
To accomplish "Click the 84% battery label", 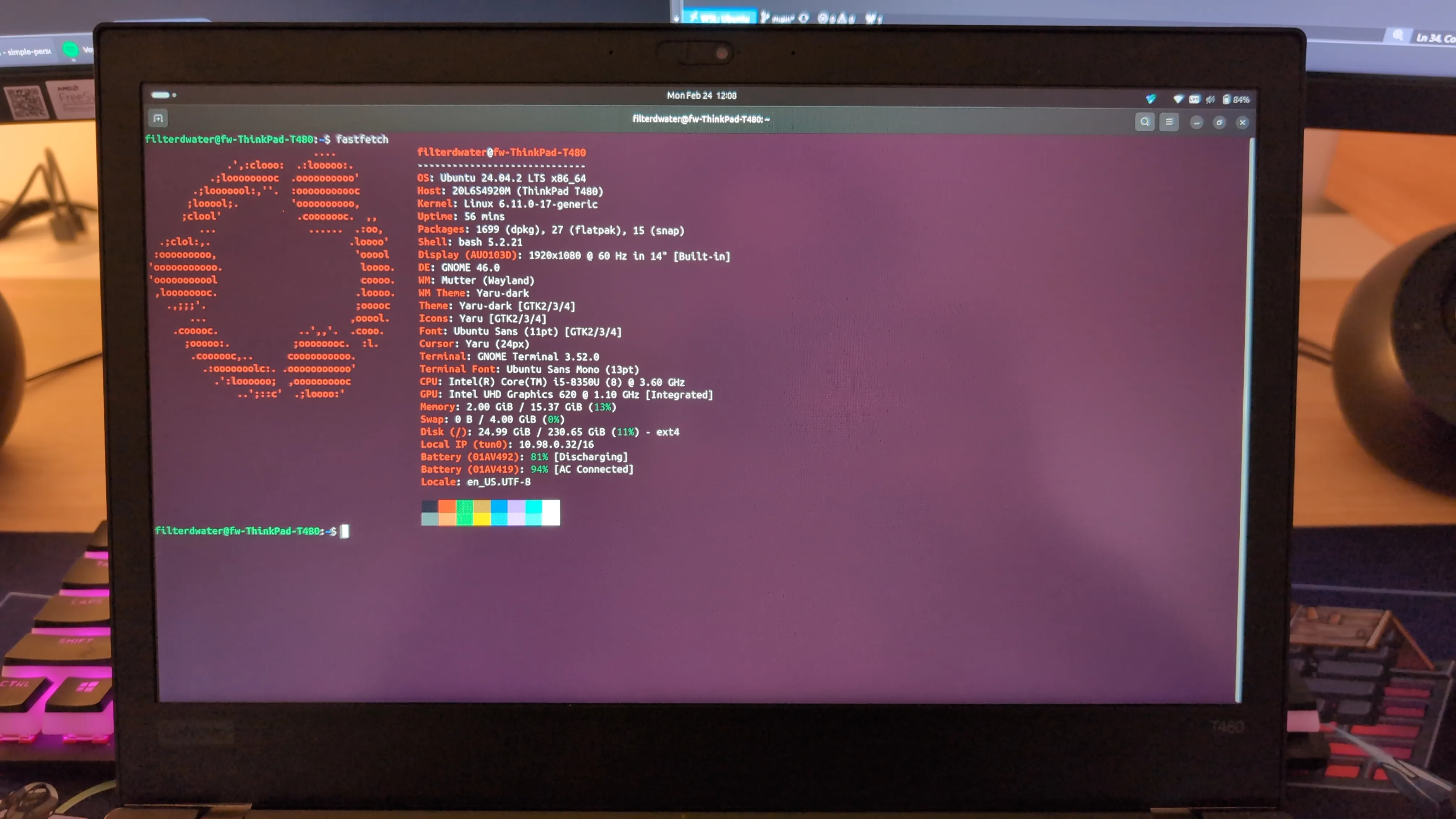I will coord(1241,99).
